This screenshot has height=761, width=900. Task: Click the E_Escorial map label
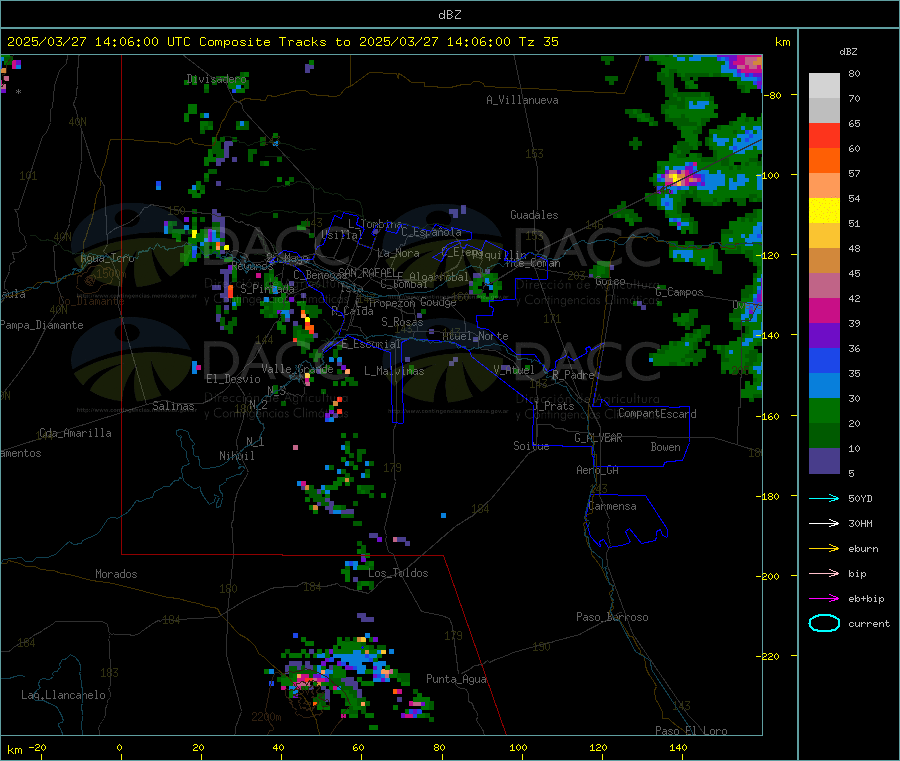click(x=371, y=344)
